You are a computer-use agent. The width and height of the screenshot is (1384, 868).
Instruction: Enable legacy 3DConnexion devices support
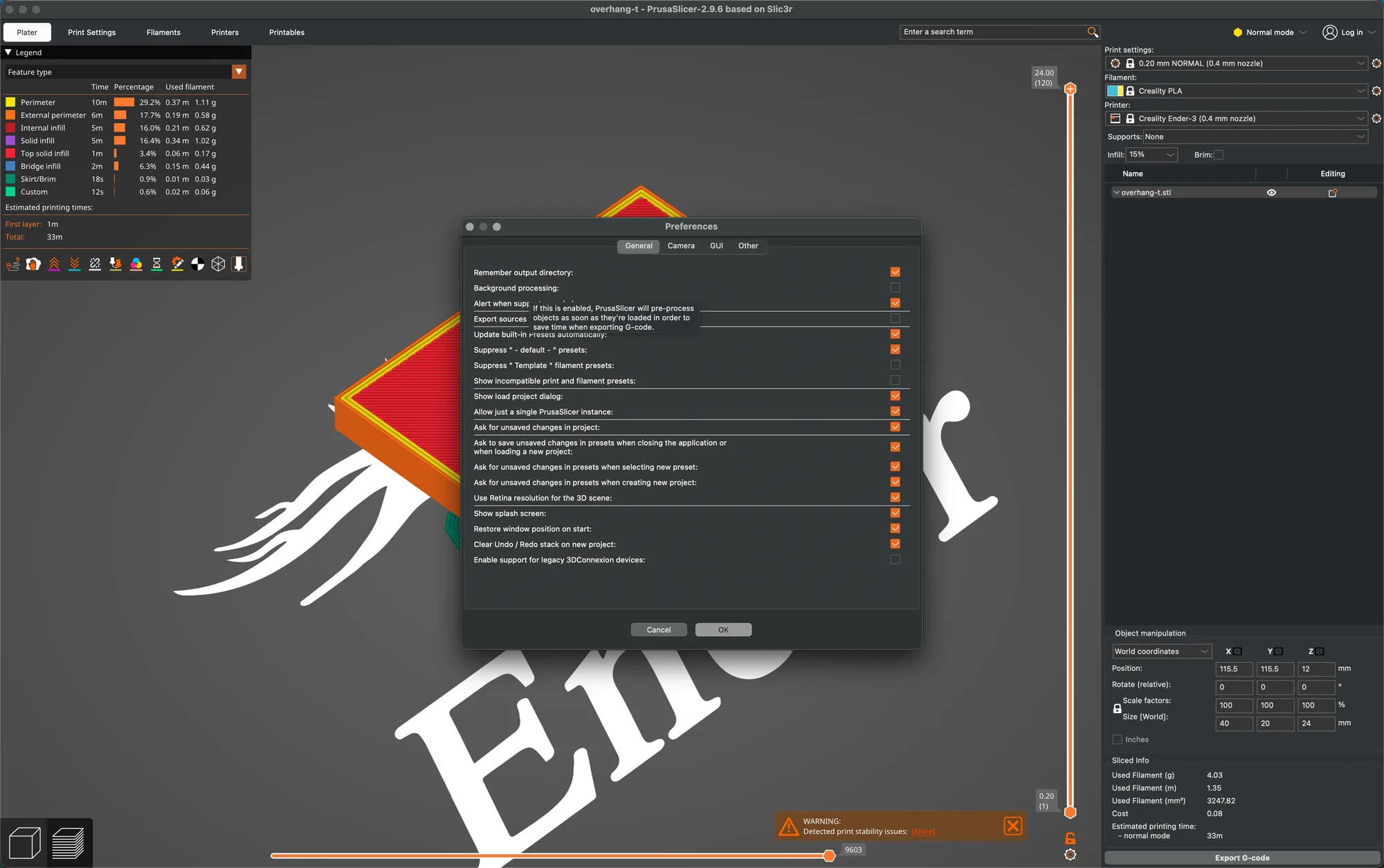(x=895, y=560)
